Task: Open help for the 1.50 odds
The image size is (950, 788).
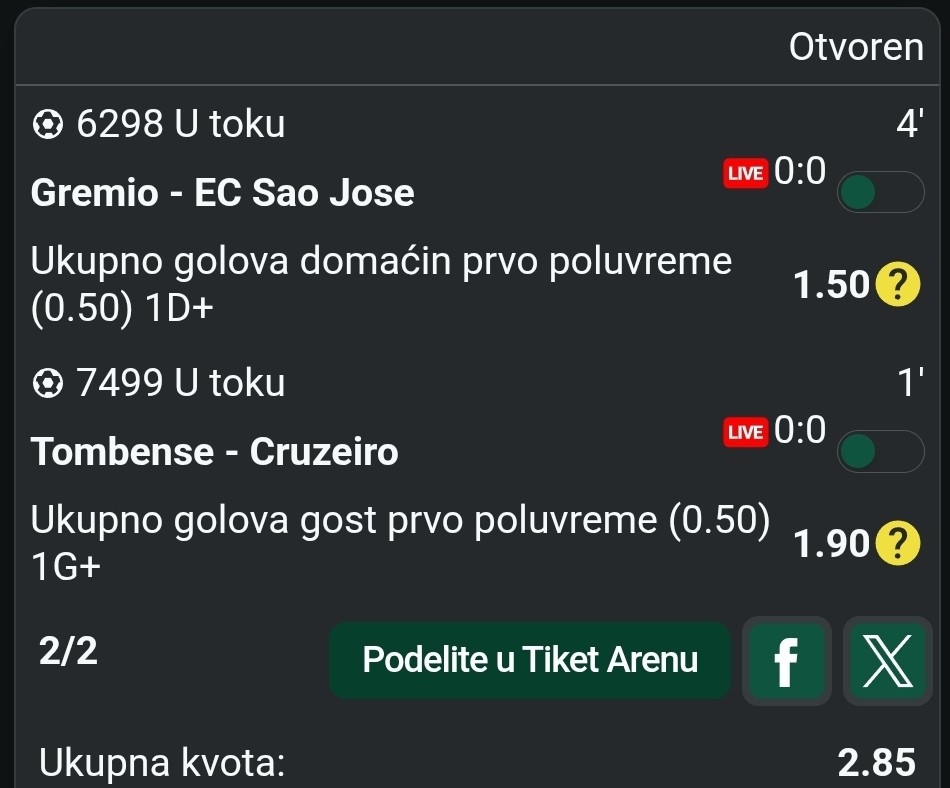Action: [x=897, y=286]
